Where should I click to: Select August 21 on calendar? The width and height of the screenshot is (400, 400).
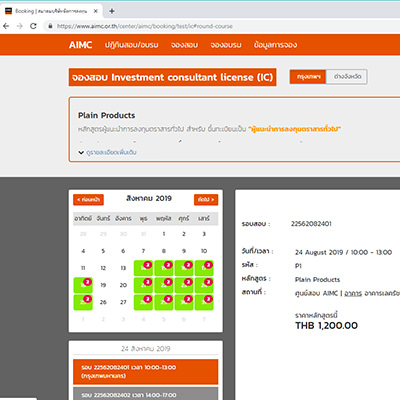point(143,285)
